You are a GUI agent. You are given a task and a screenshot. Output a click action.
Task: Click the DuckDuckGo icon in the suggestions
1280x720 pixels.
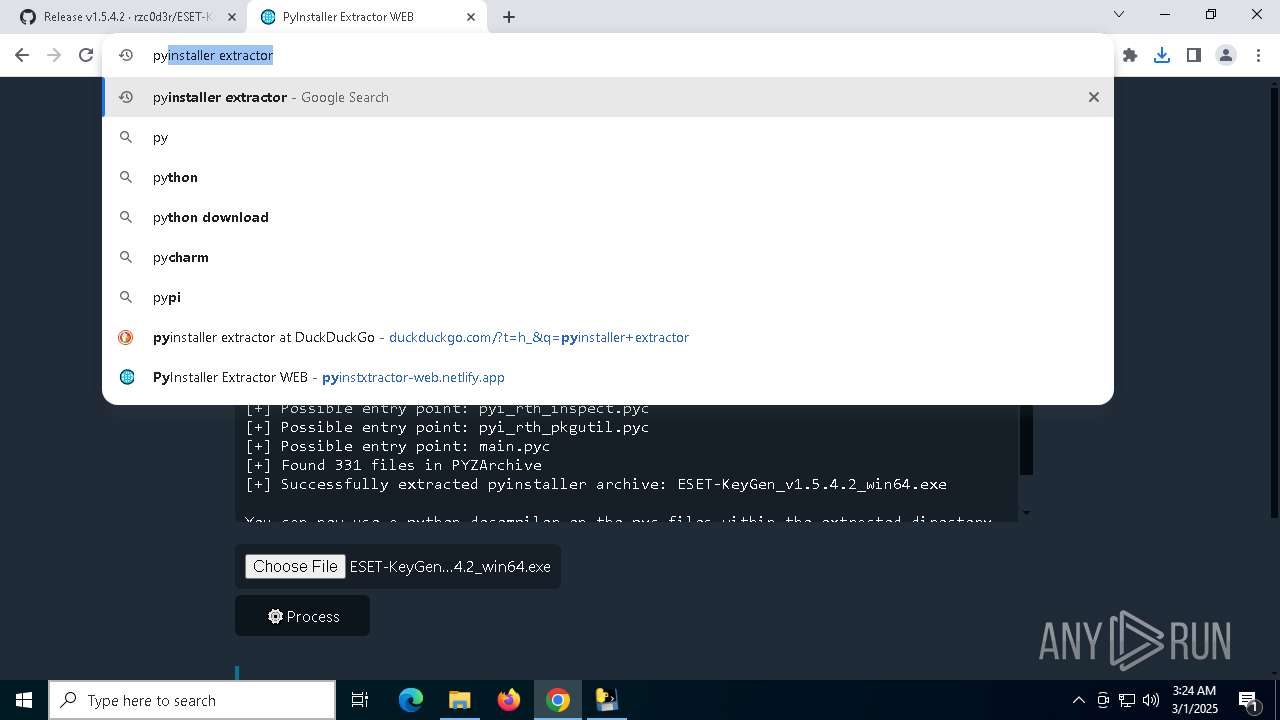click(x=126, y=337)
